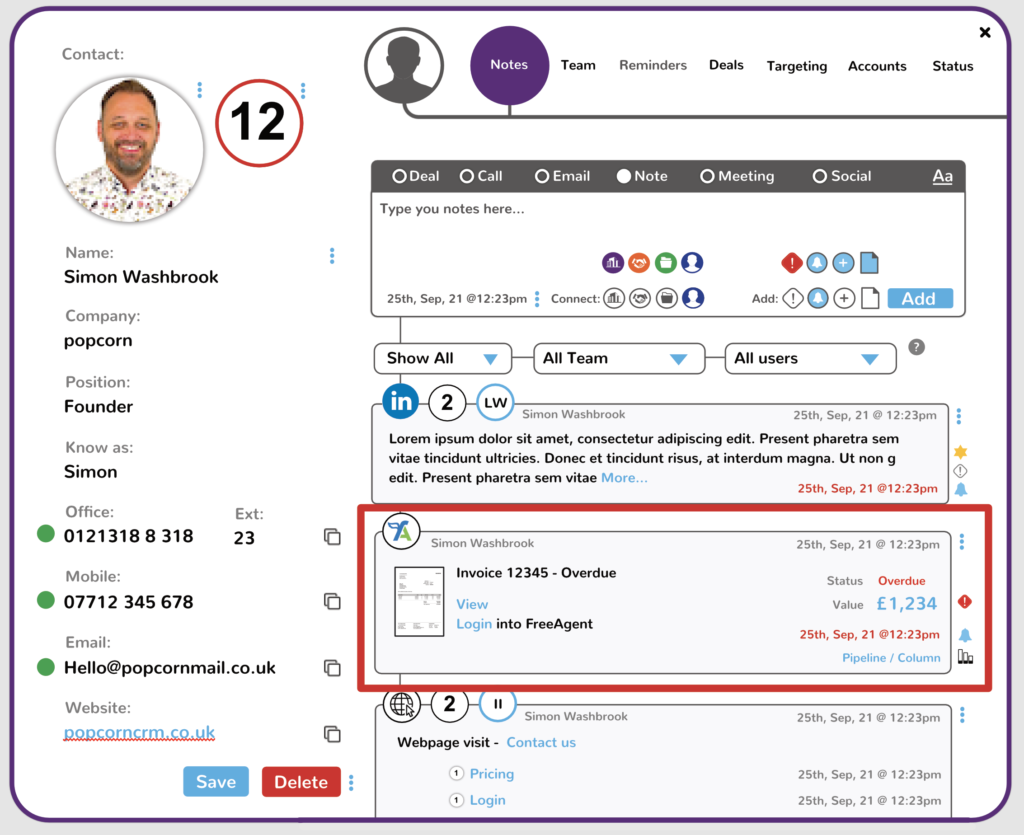1024x835 pixels.
Task: Choose the Social radio option
Action: (x=820, y=176)
